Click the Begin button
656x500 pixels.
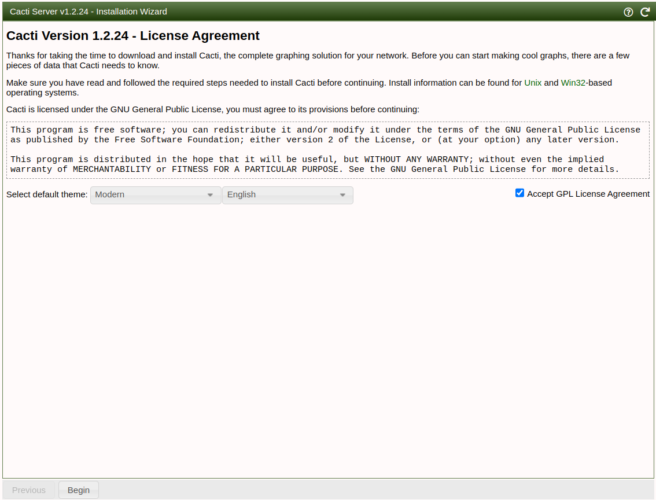pyautogui.click(x=79, y=490)
